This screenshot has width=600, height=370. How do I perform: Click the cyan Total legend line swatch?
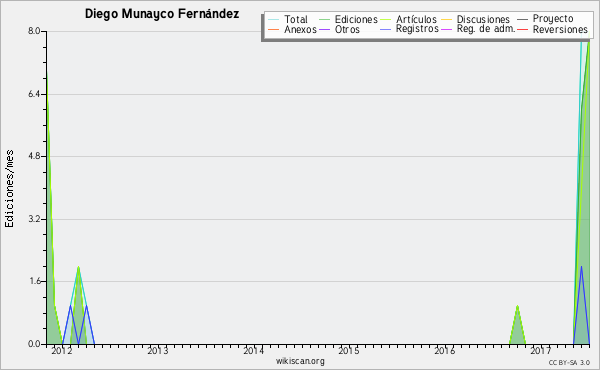tap(274, 19)
